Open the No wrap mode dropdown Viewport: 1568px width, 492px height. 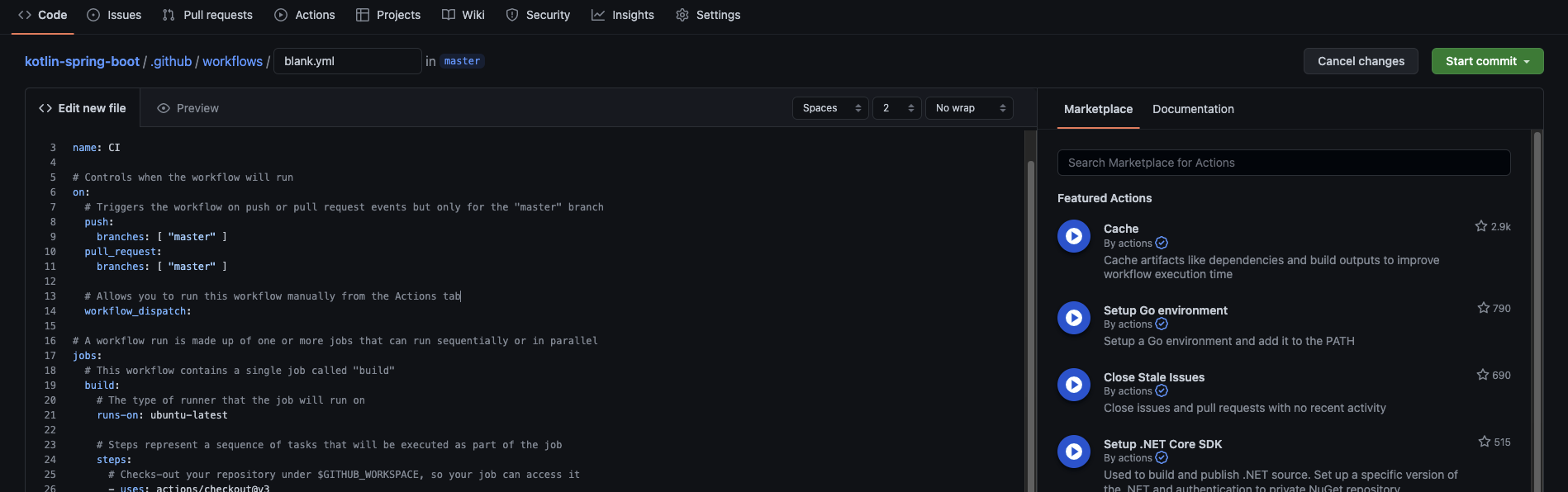(x=969, y=108)
